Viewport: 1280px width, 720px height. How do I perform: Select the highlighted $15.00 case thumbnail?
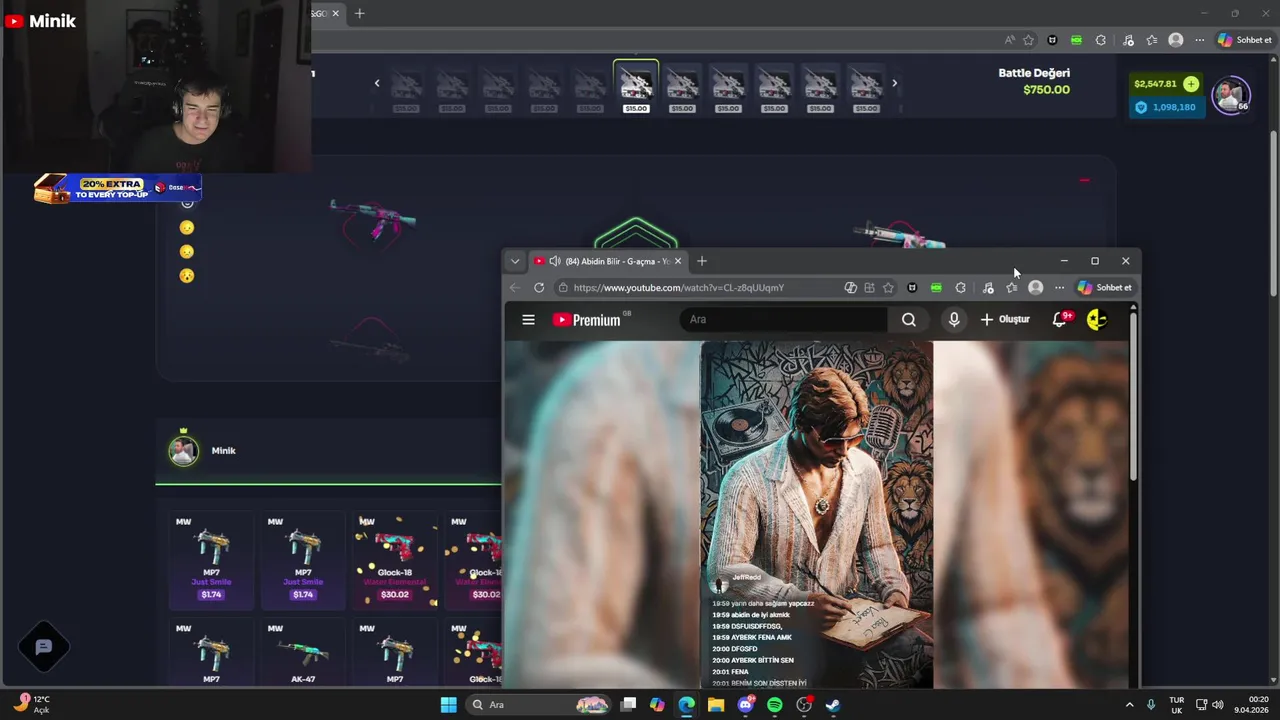[x=636, y=88]
